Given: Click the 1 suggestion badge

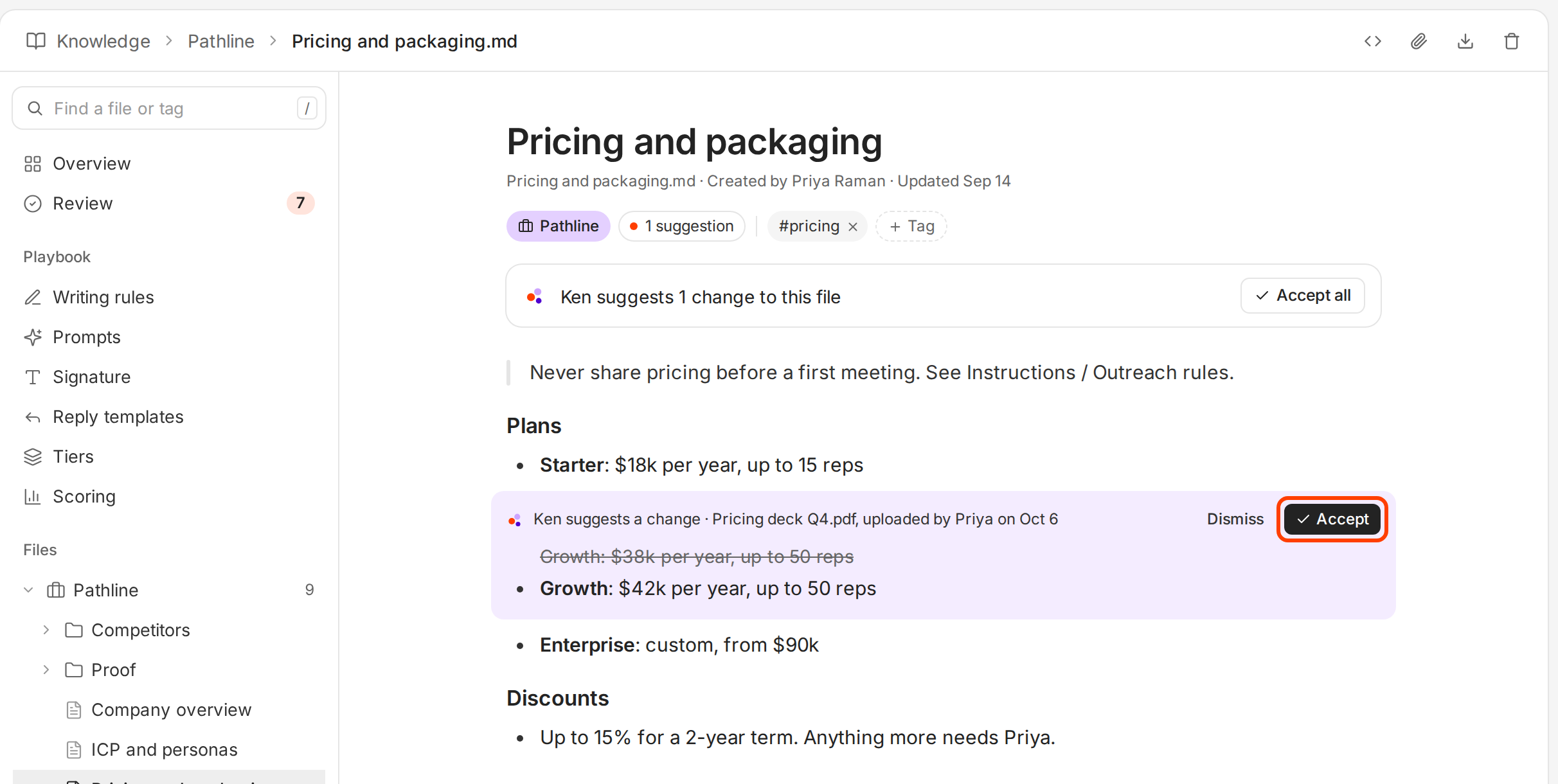Looking at the screenshot, I should (682, 226).
